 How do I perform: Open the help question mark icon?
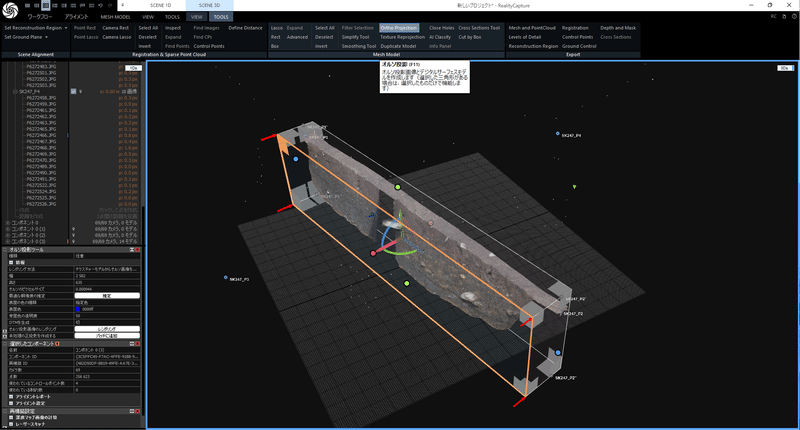tap(794, 16)
